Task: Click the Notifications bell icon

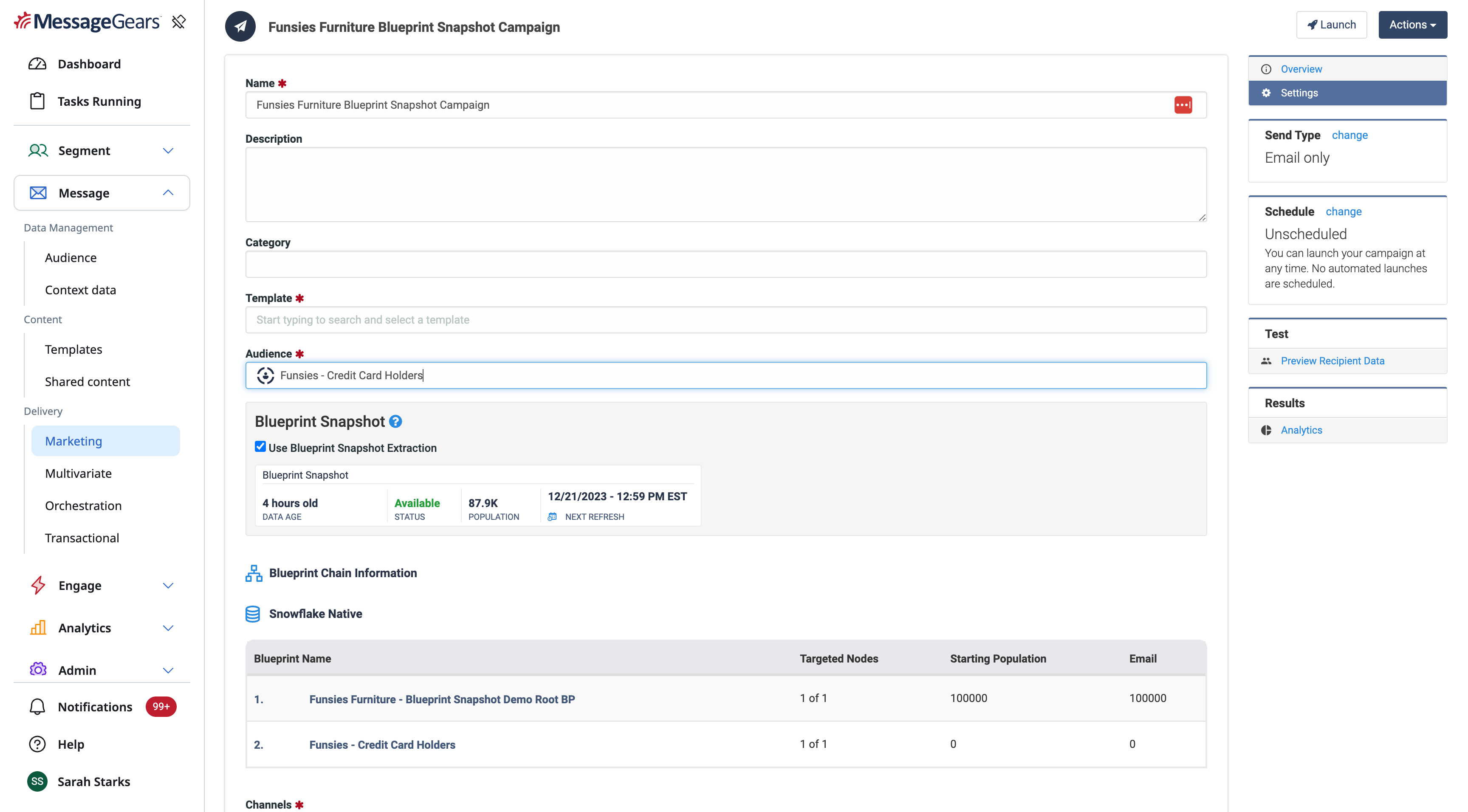Action: click(38, 707)
